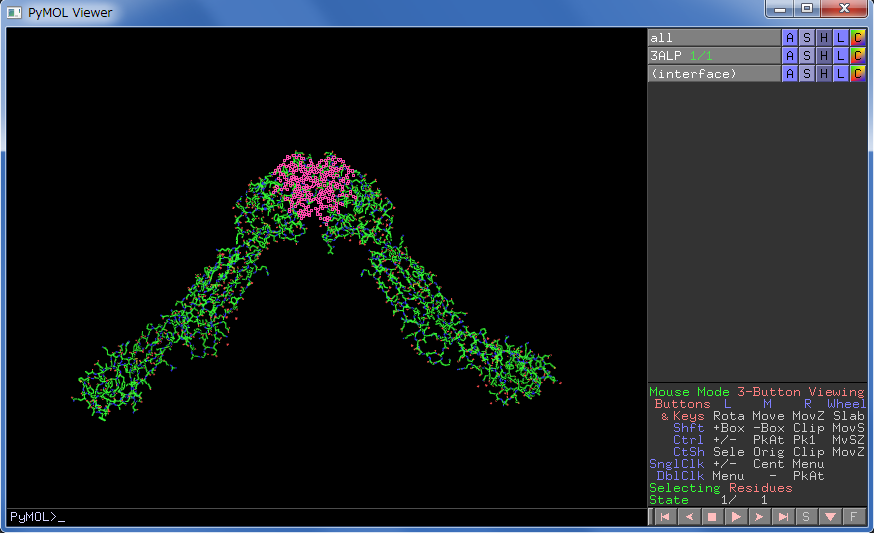The width and height of the screenshot is (874, 533).
Task: Open the Label menu for 3ALP
Action: coord(841,56)
